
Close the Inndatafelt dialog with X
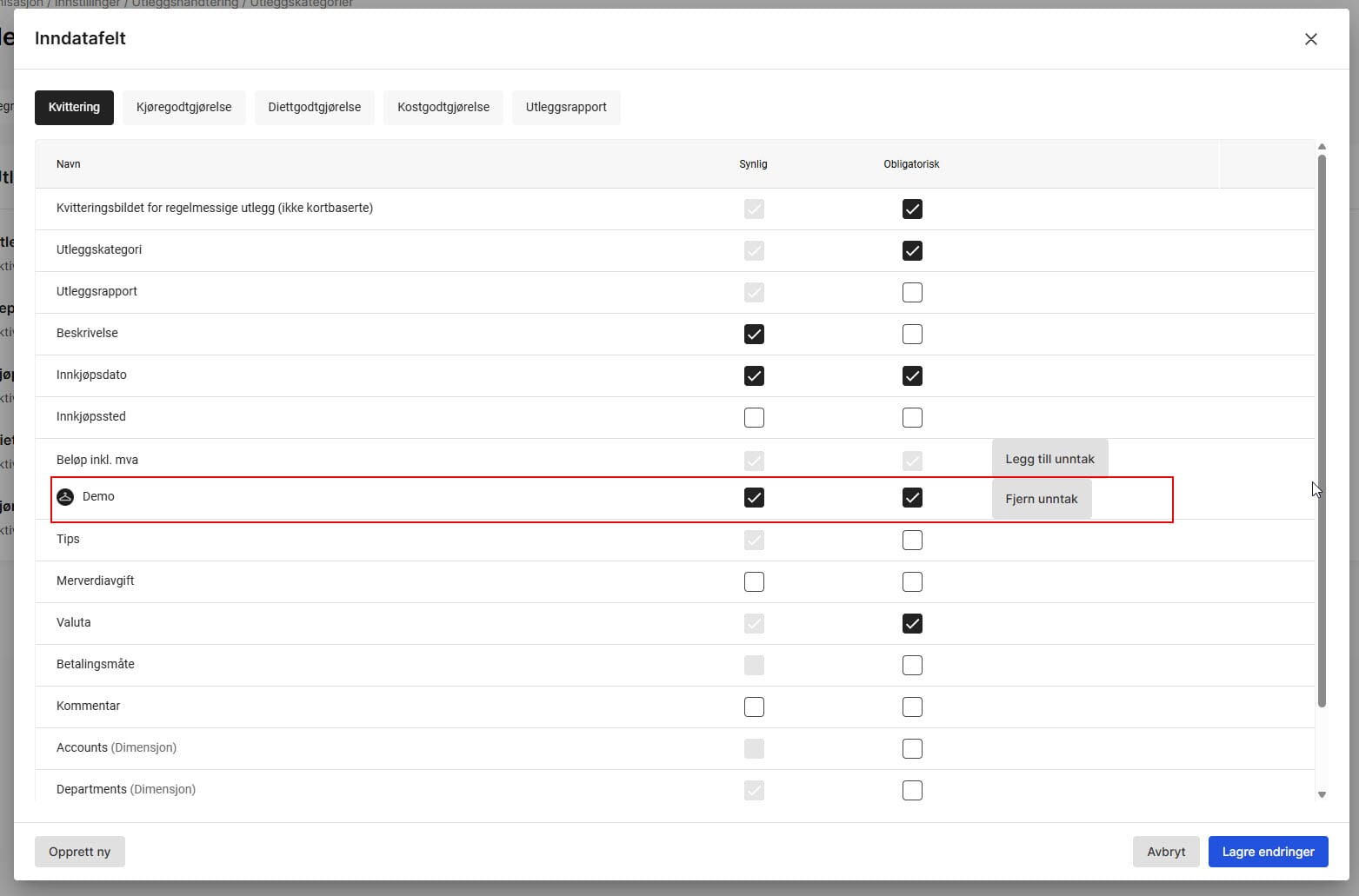click(1310, 39)
